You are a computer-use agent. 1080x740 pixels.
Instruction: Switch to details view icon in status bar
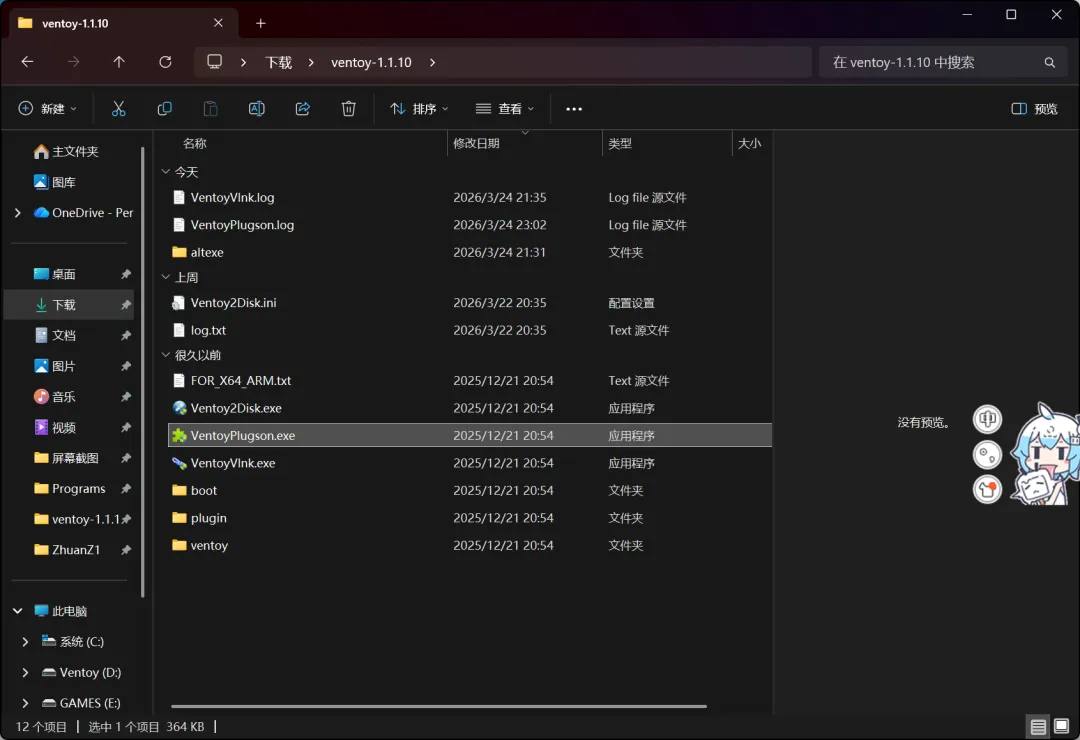tap(1038, 726)
